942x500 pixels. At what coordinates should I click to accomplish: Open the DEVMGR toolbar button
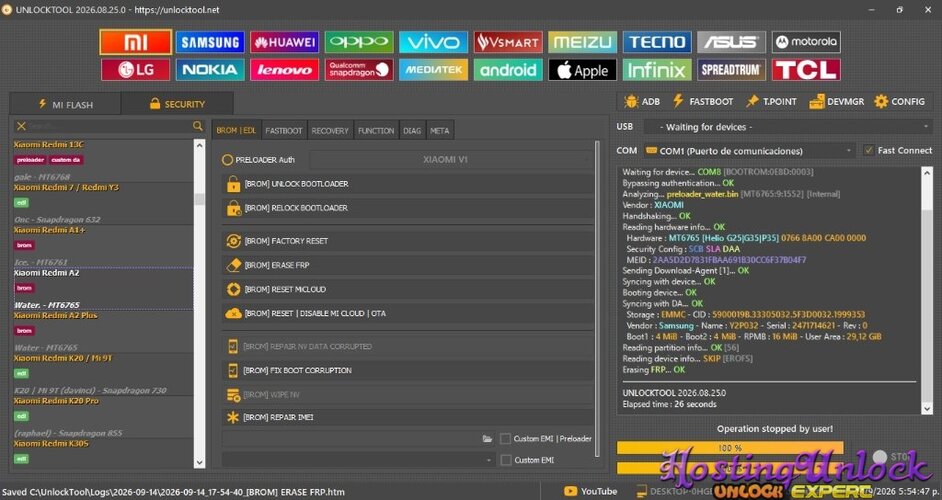coord(836,102)
